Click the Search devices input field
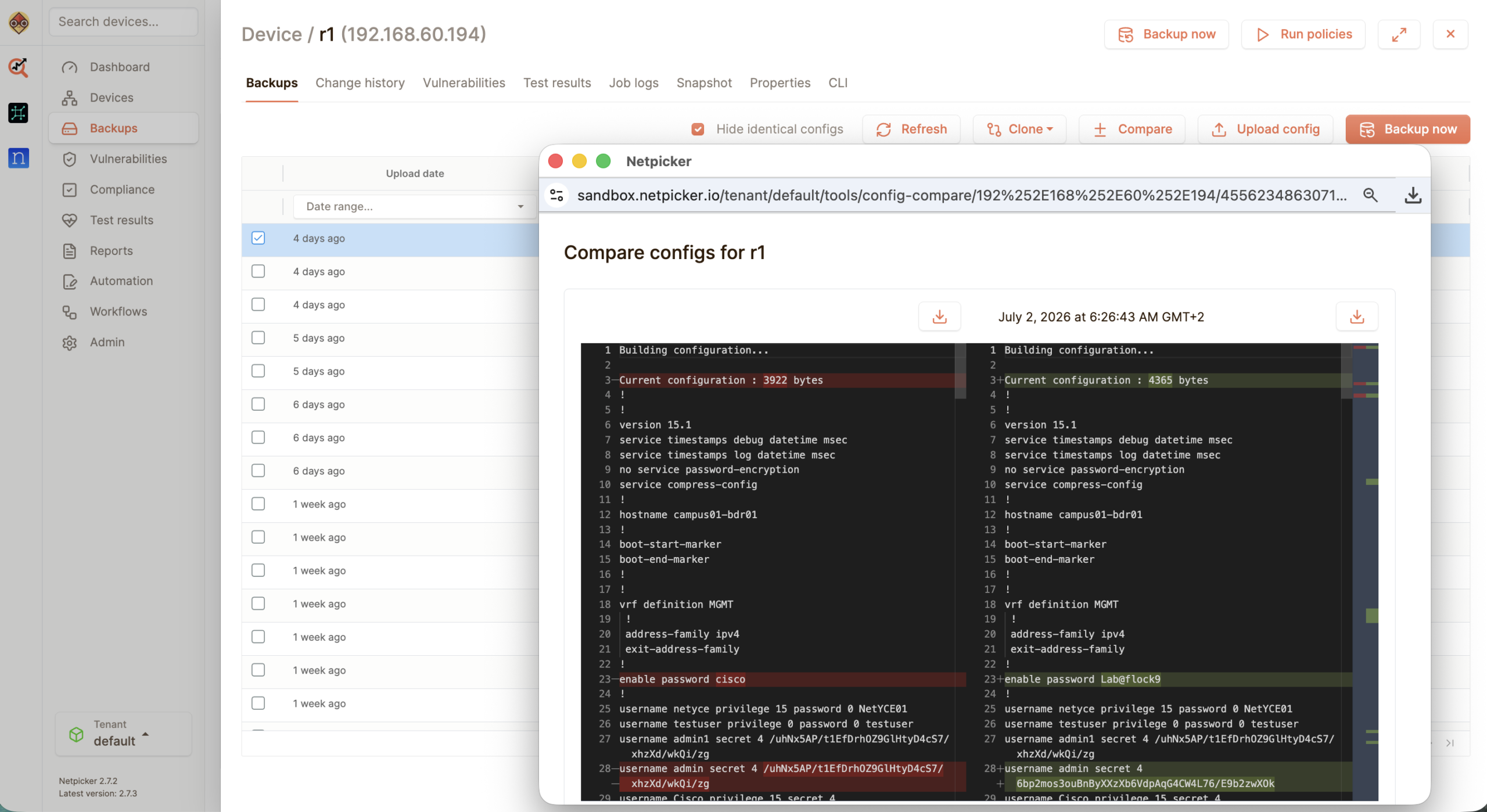1487x812 pixels. coord(123,22)
